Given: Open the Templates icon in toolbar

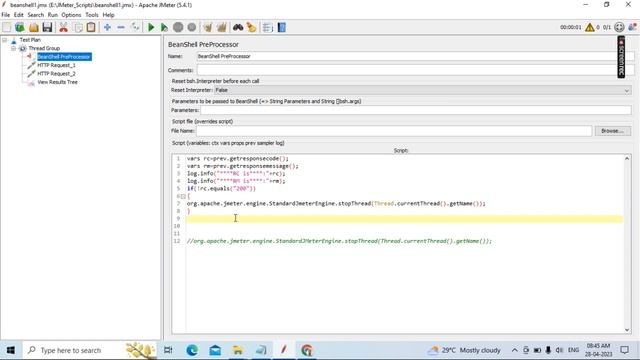Looking at the screenshot, I should coord(20,27).
